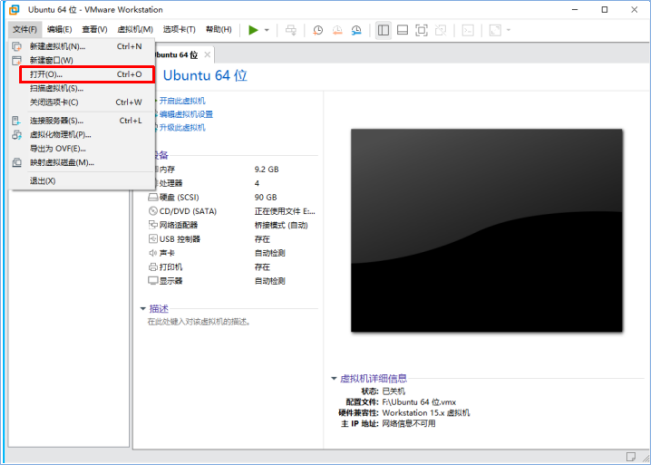Screen dimensions: 651x465
Task: Open the snapshot manager icon
Action: pos(357,30)
